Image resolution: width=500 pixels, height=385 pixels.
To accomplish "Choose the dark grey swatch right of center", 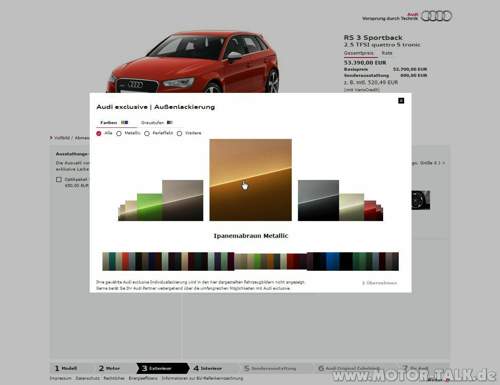I will click(x=318, y=200).
